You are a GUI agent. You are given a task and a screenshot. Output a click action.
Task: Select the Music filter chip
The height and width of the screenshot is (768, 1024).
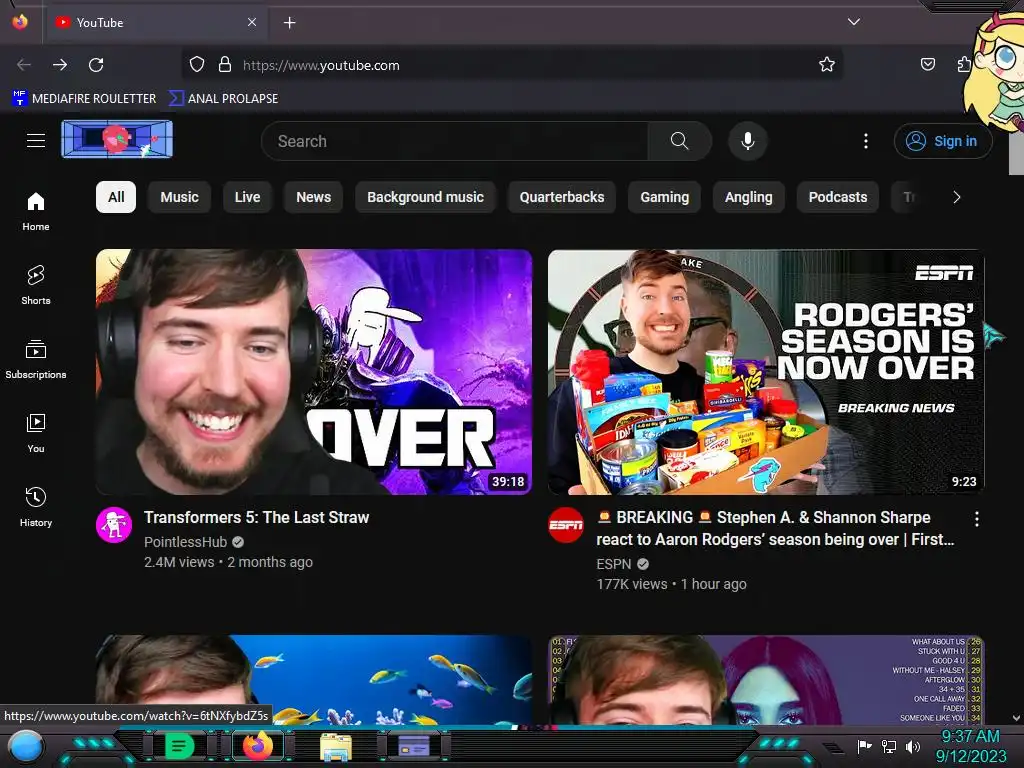[180, 197]
